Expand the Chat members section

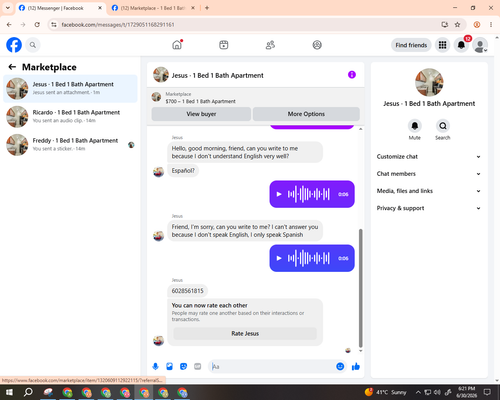click(x=429, y=174)
